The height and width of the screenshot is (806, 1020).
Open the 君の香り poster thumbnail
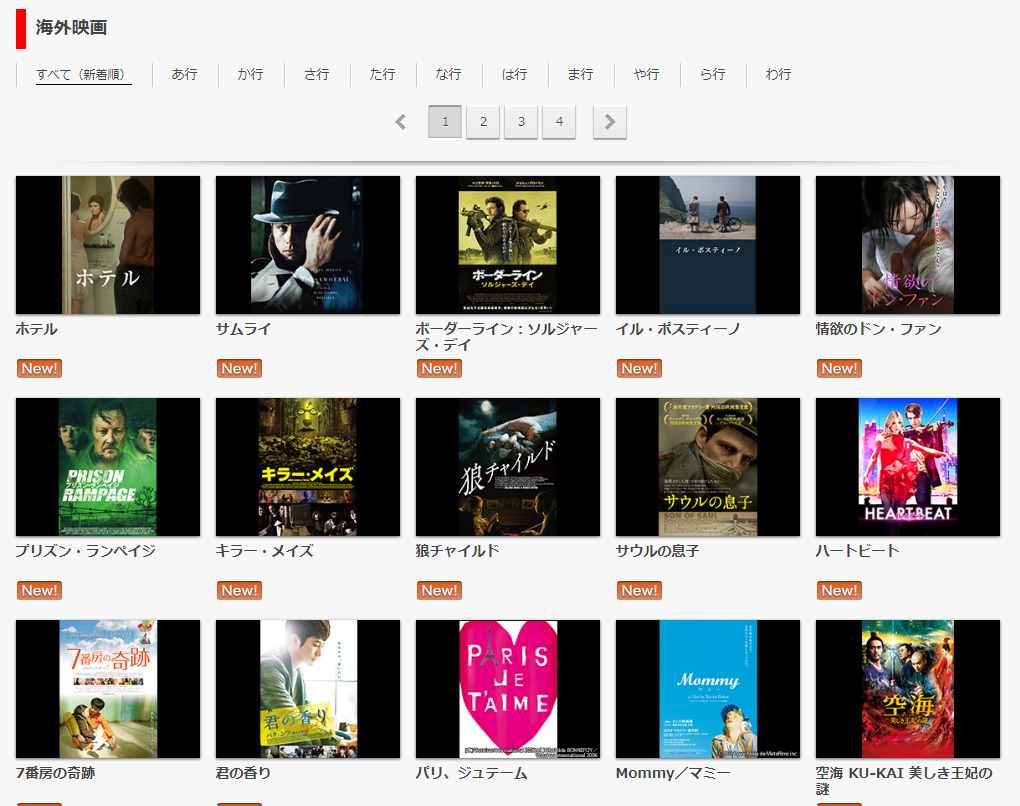[308, 689]
